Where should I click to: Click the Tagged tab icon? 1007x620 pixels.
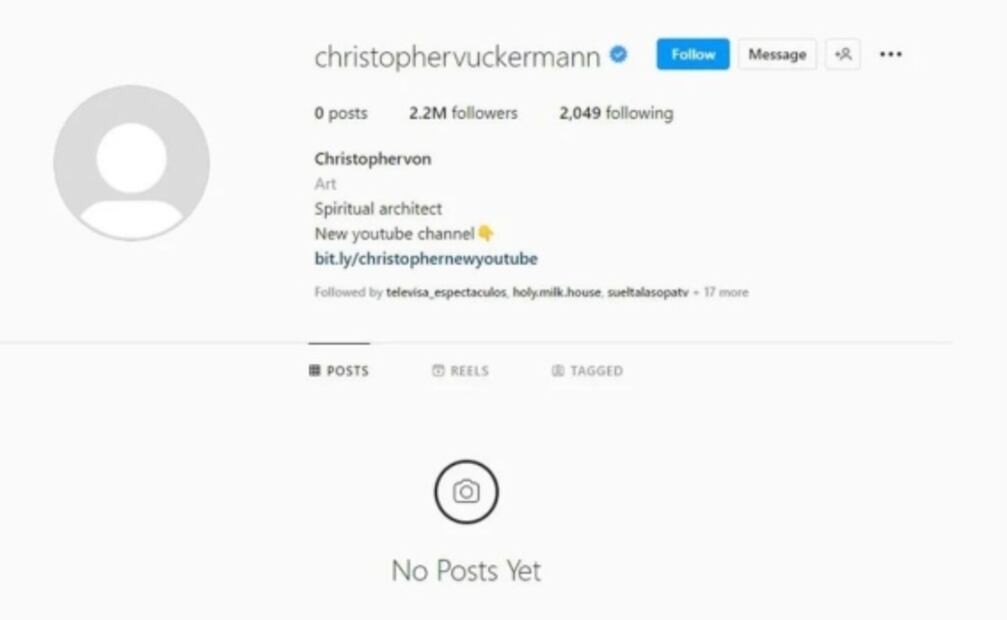(x=558, y=371)
